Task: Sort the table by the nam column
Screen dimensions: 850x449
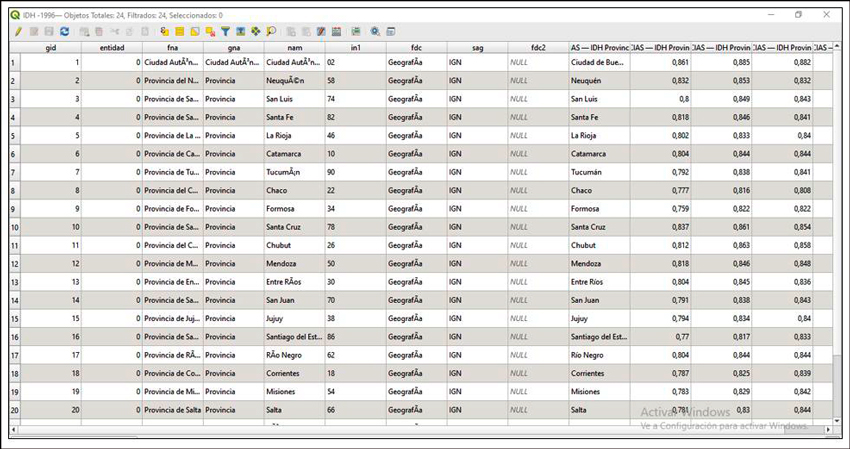Action: click(294, 47)
